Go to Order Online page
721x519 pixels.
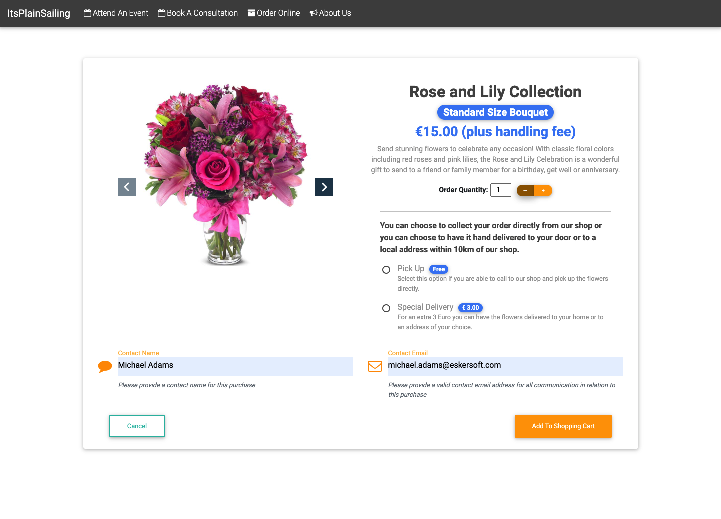click(x=274, y=13)
